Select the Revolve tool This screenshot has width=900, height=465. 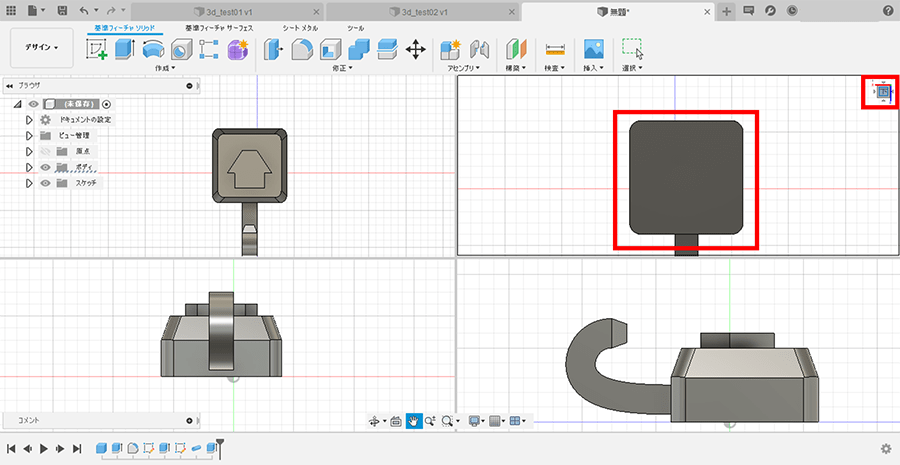(x=153, y=49)
